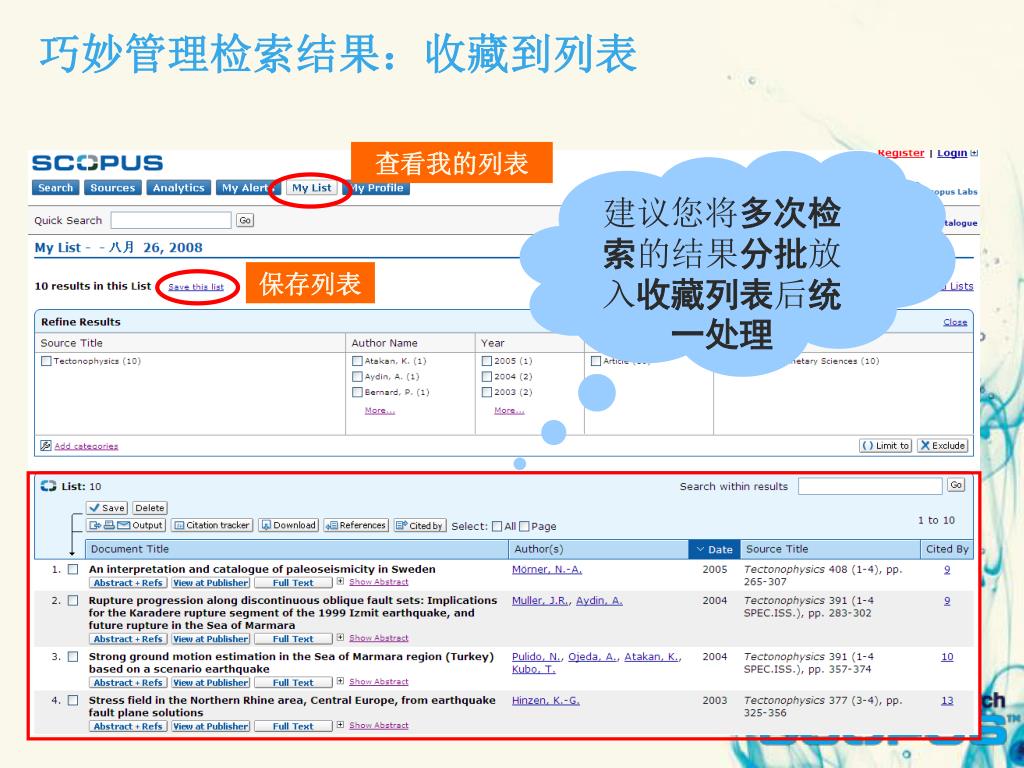The height and width of the screenshot is (768, 1024).
Task: Click into the Quick Search field
Action: pyautogui.click(x=171, y=220)
